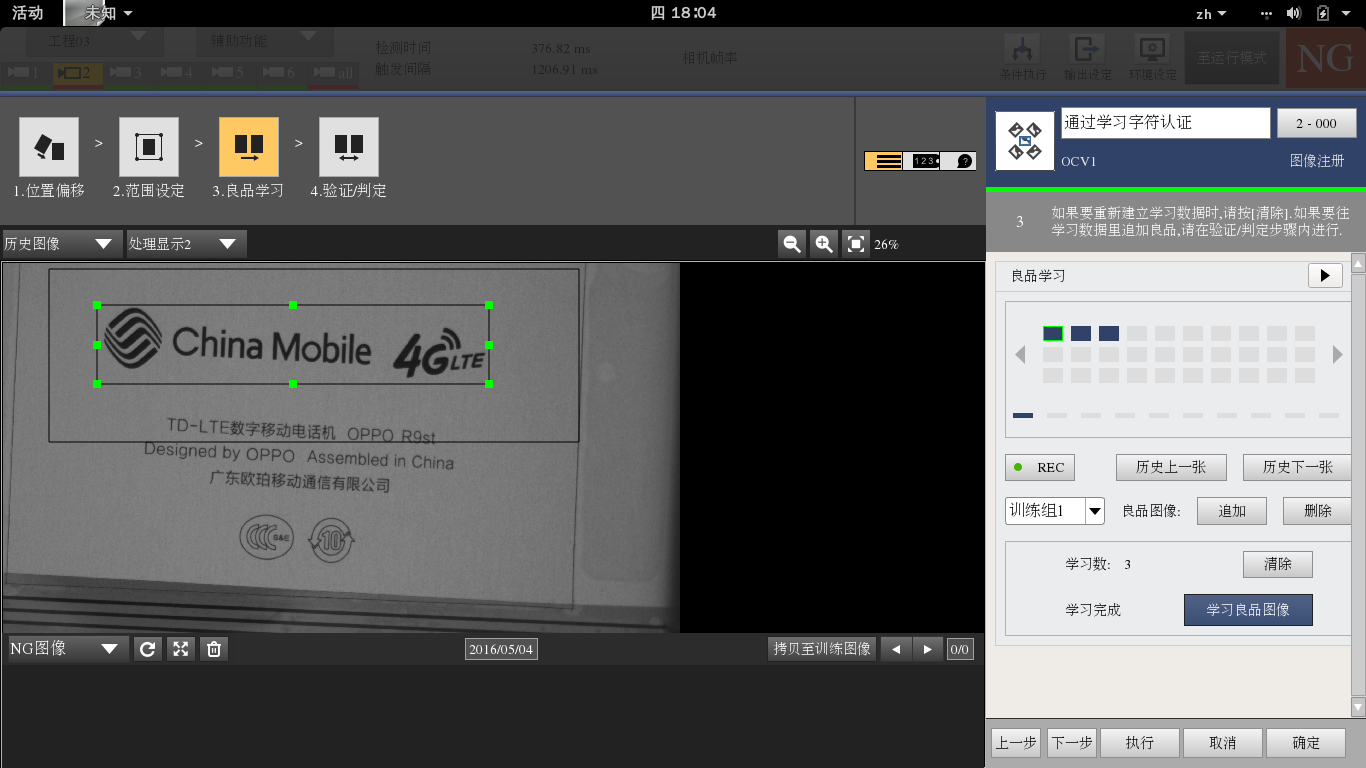
Task: Refresh the NG image list
Action: 147,649
